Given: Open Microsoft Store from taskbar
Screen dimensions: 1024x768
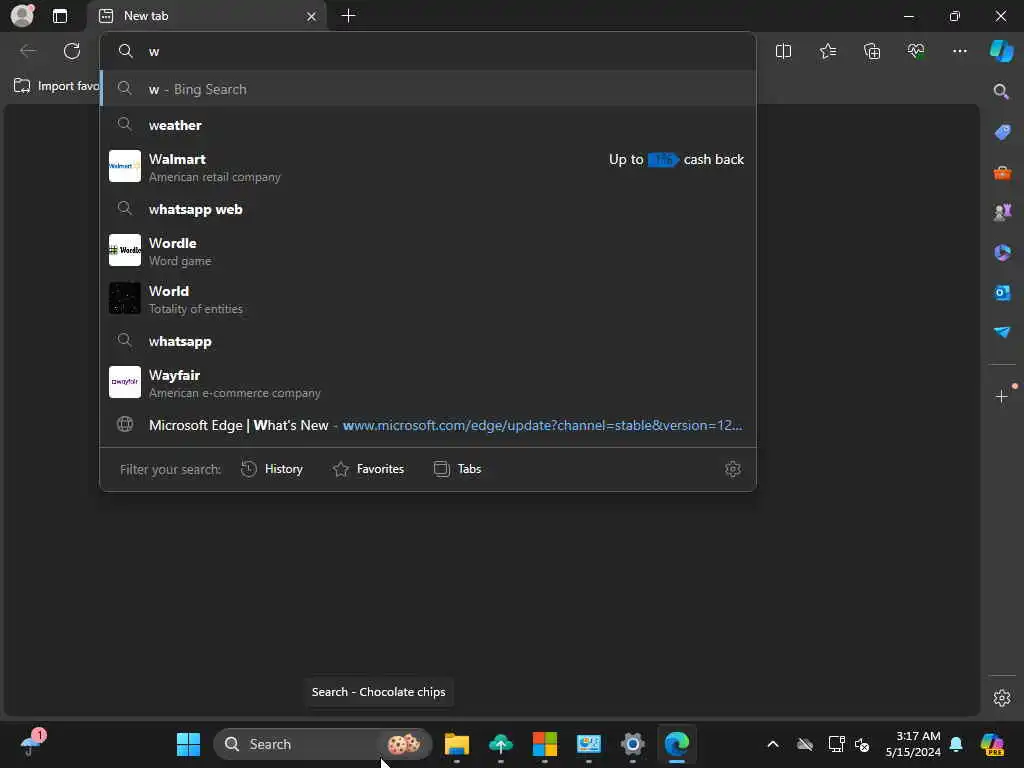Looking at the screenshot, I should (x=545, y=744).
